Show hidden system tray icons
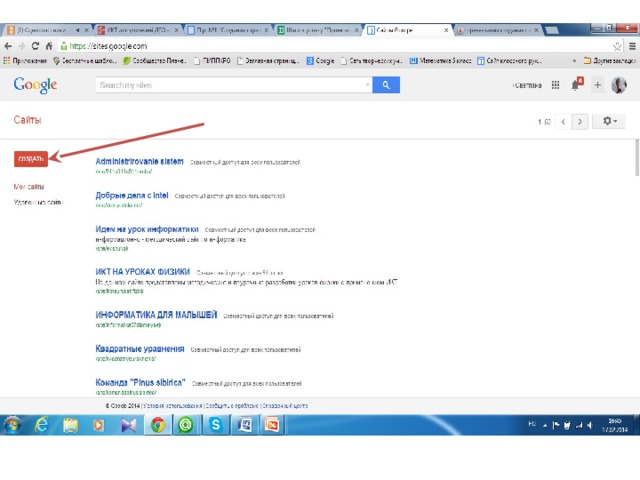This screenshot has height=480, width=640. click(544, 425)
